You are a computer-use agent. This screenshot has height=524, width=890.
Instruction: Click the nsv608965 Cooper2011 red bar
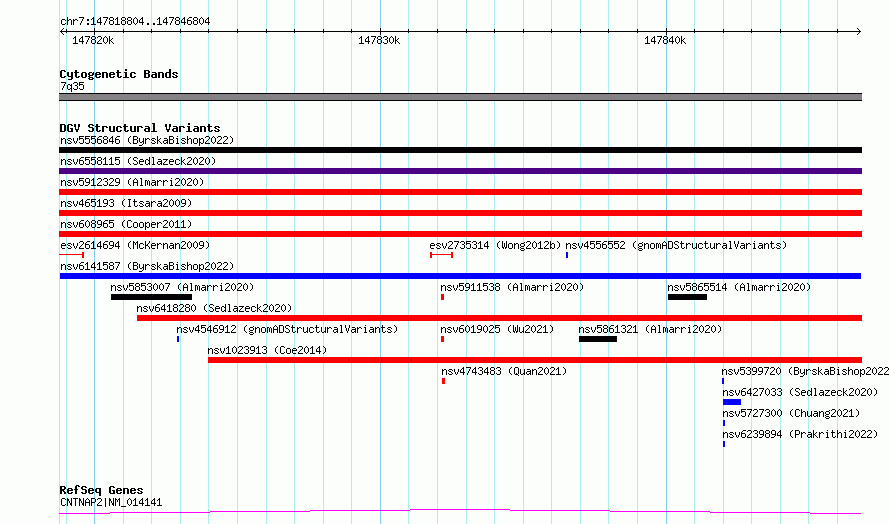(x=460, y=234)
